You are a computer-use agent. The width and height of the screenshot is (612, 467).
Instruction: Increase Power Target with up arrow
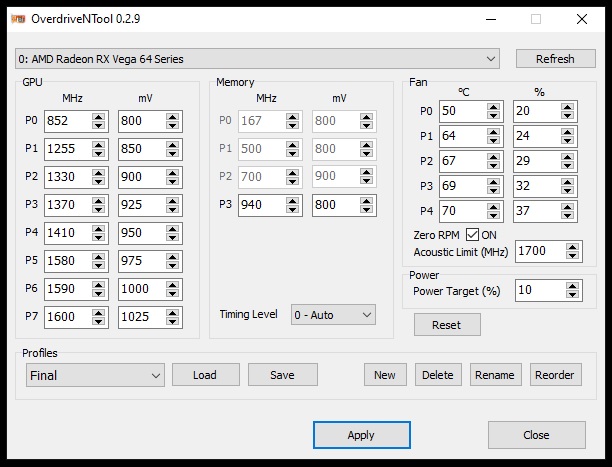pos(573,286)
